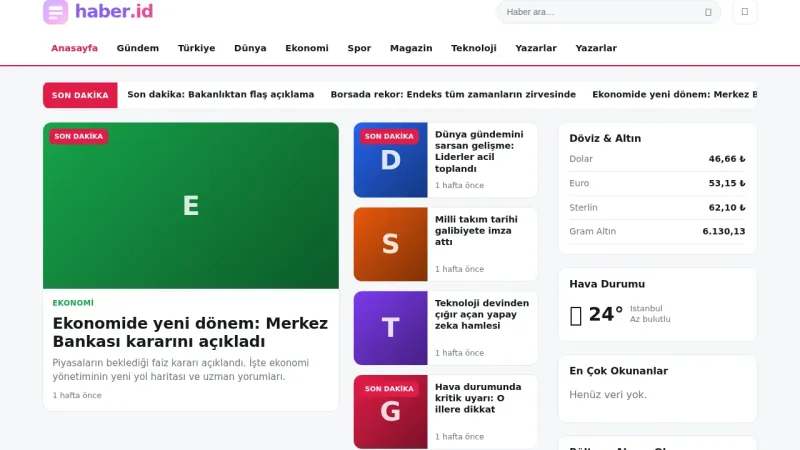Click SON DAKİKA badge on featured image

(x=79, y=136)
